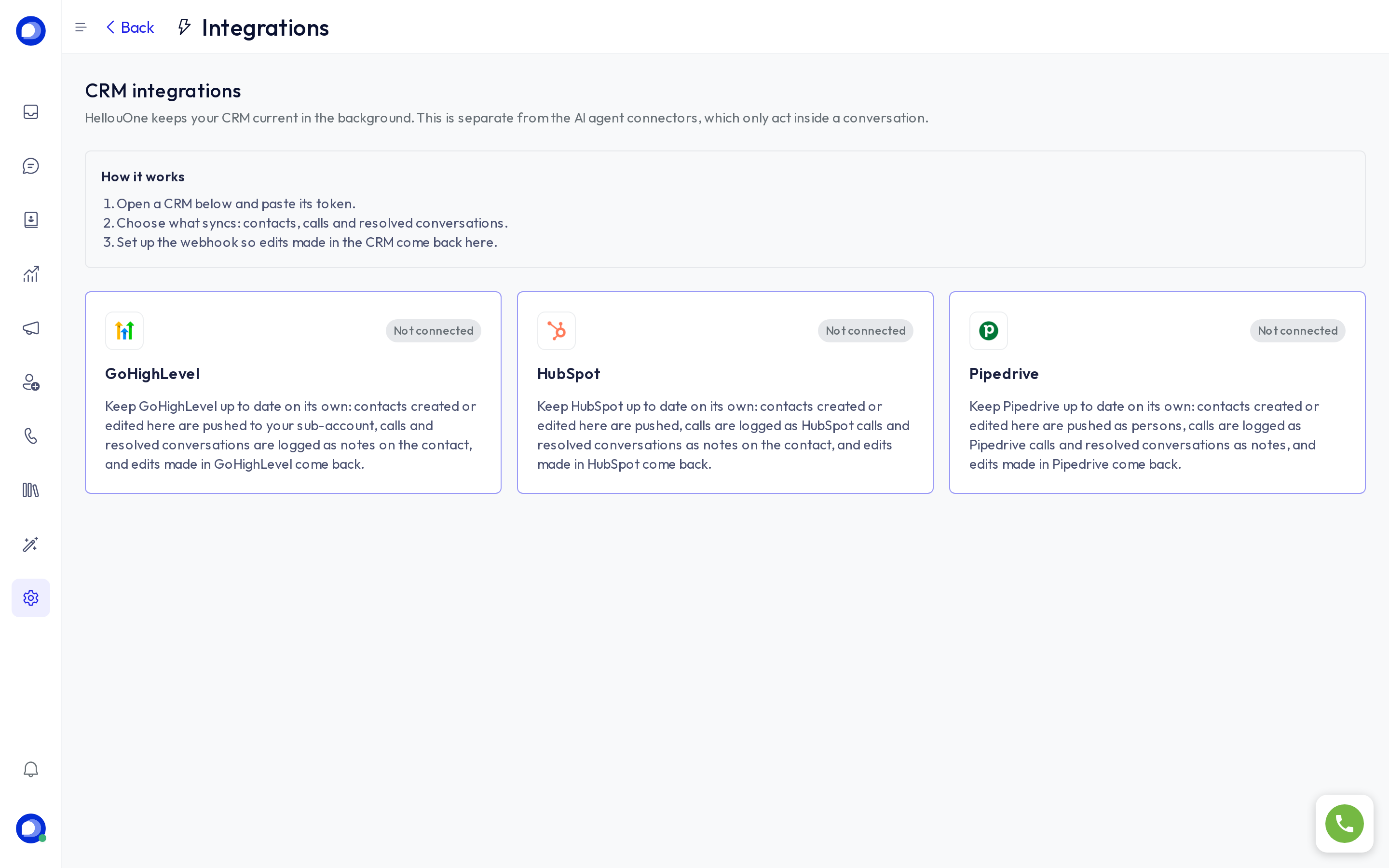1389x868 pixels.
Task: Go Back to the previous page
Action: tap(130, 27)
